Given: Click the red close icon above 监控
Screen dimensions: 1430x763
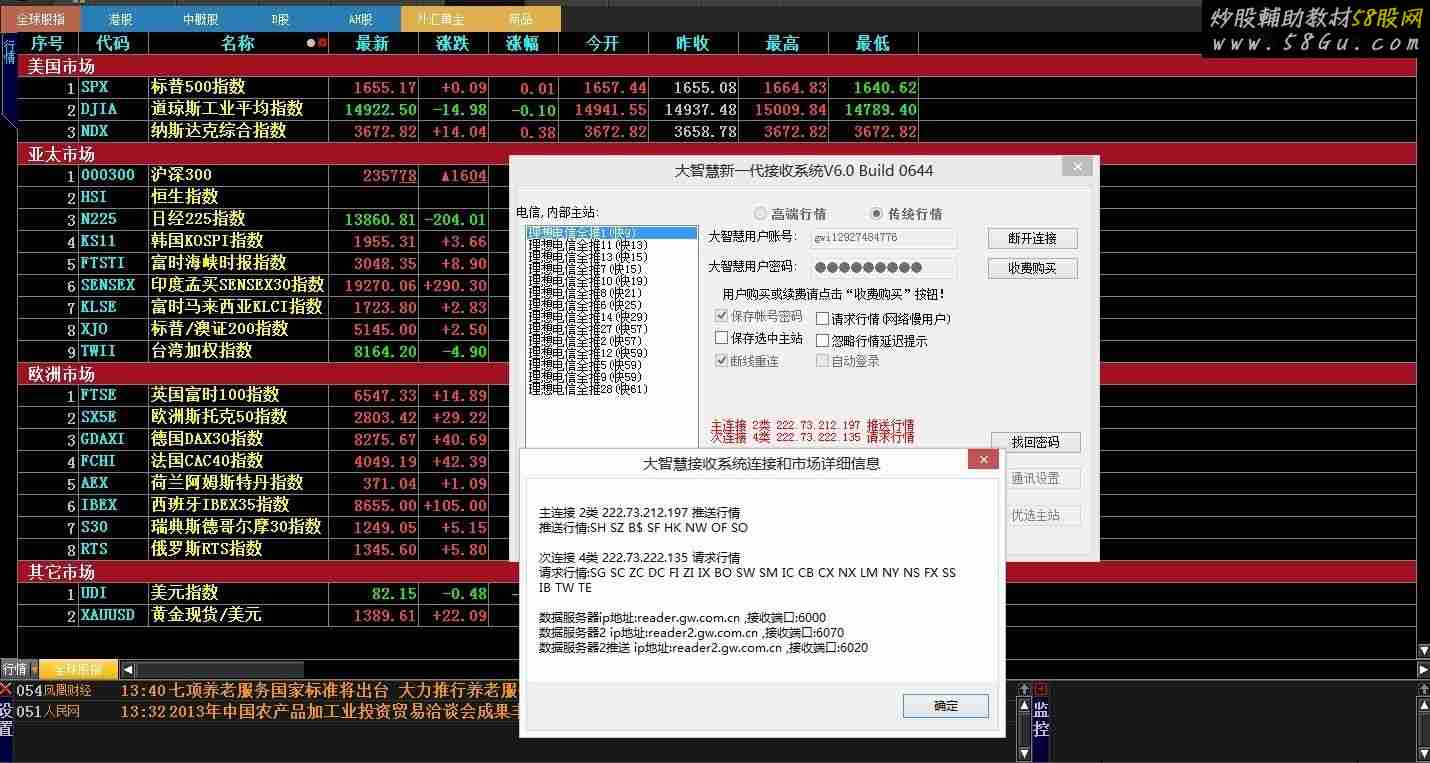Looking at the screenshot, I should point(1040,689).
